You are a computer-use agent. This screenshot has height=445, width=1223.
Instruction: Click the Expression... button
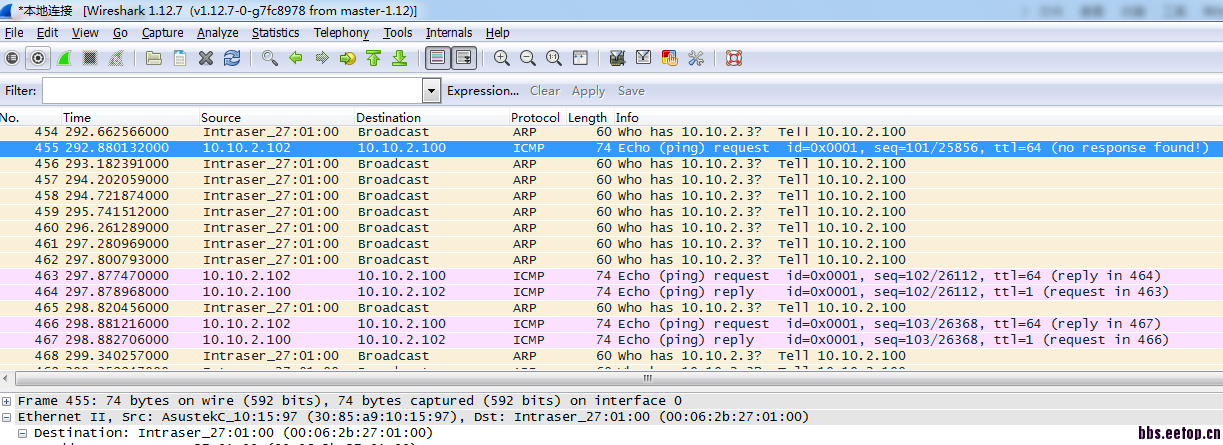click(x=482, y=91)
